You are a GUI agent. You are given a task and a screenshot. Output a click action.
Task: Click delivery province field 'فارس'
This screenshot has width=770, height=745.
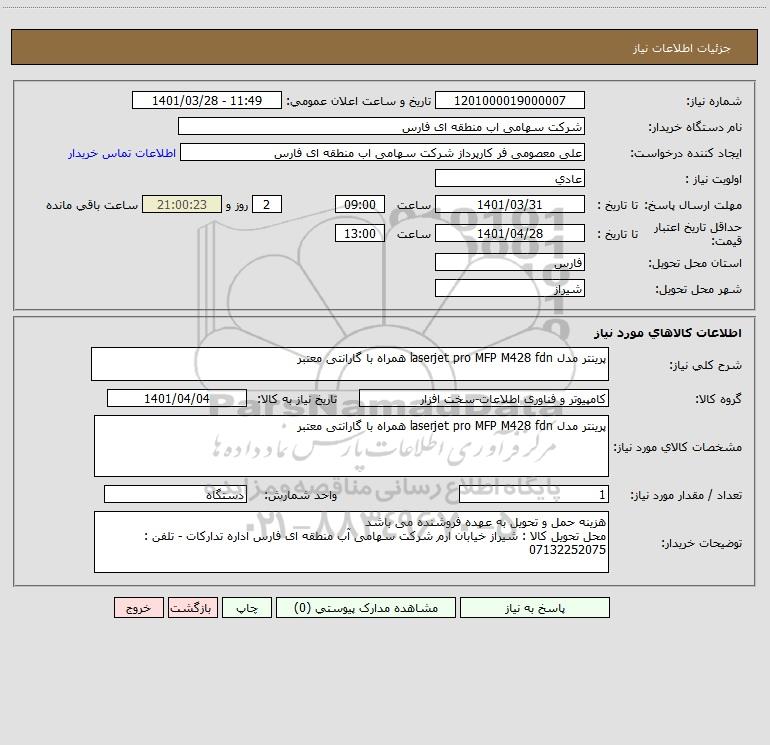[510, 262]
